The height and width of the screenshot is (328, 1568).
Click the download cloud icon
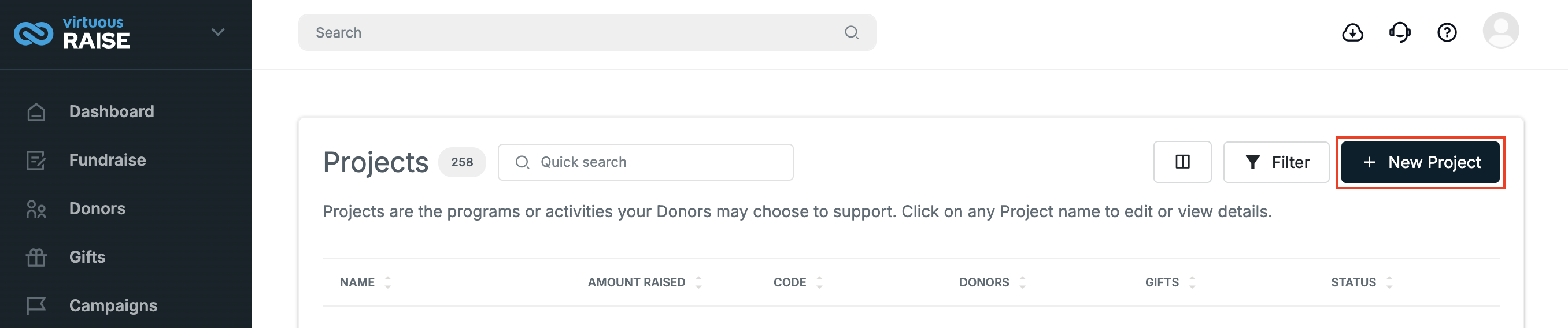pos(1352,32)
